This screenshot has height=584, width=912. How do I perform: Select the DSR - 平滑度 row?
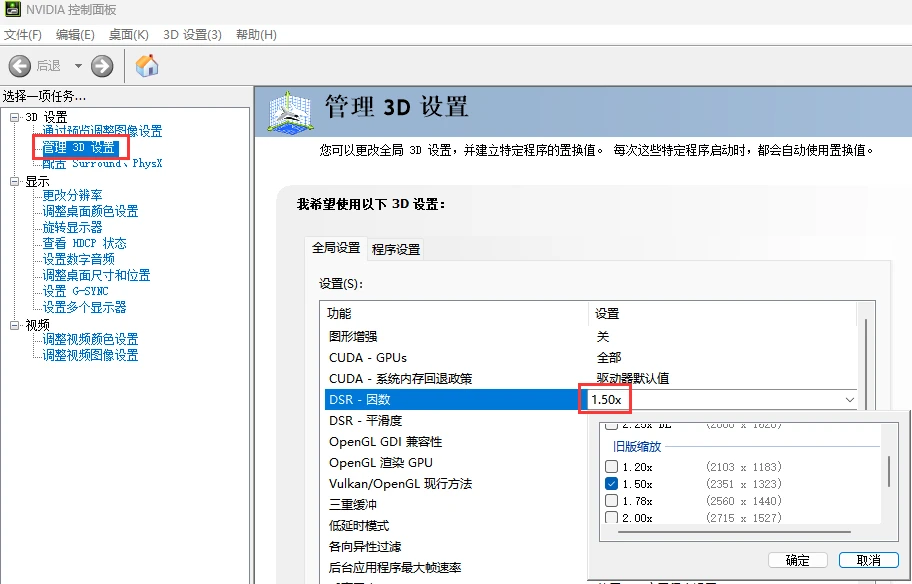pyautogui.click(x=456, y=421)
